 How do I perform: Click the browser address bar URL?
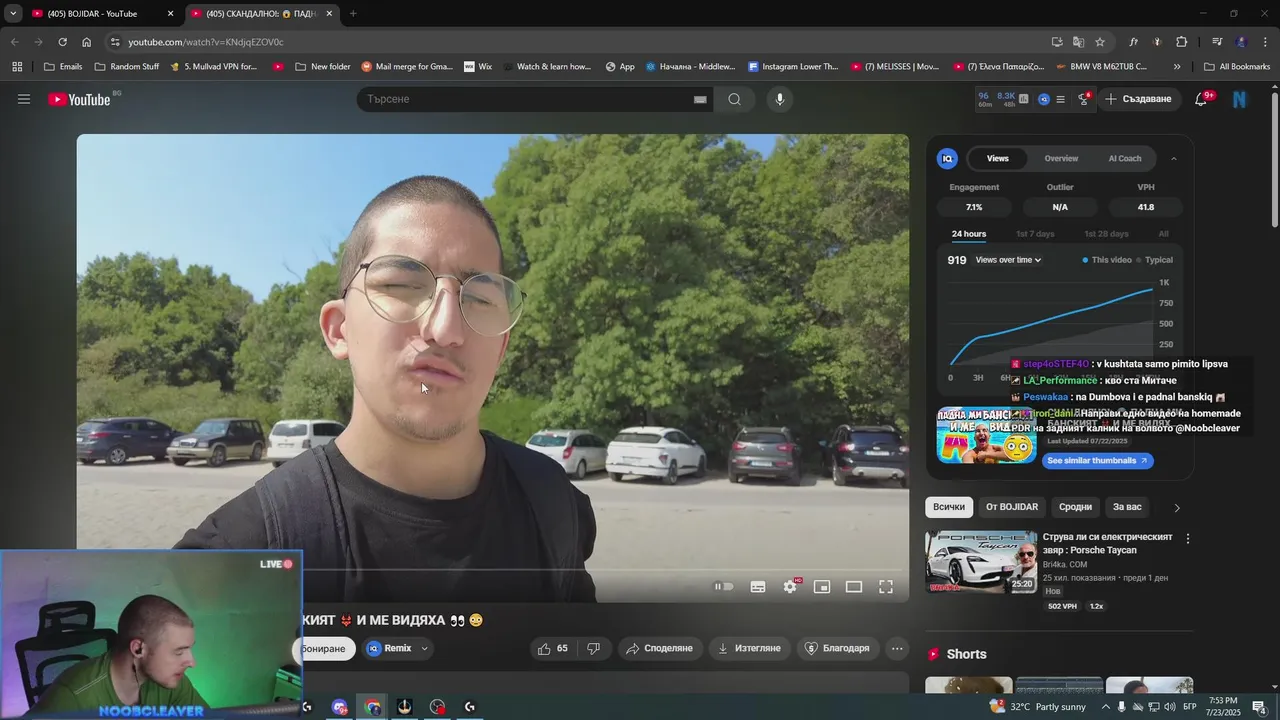coord(206,42)
